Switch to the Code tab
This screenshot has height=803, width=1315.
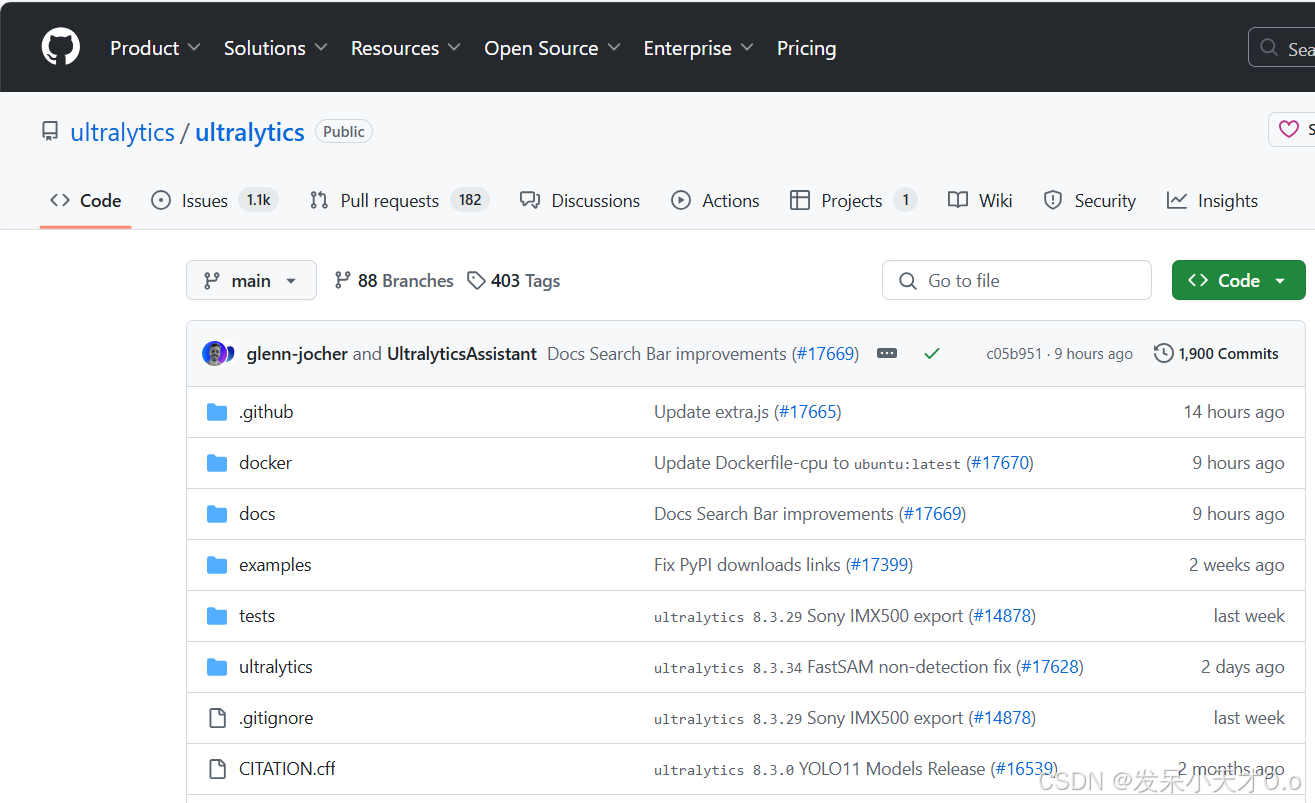coord(86,200)
